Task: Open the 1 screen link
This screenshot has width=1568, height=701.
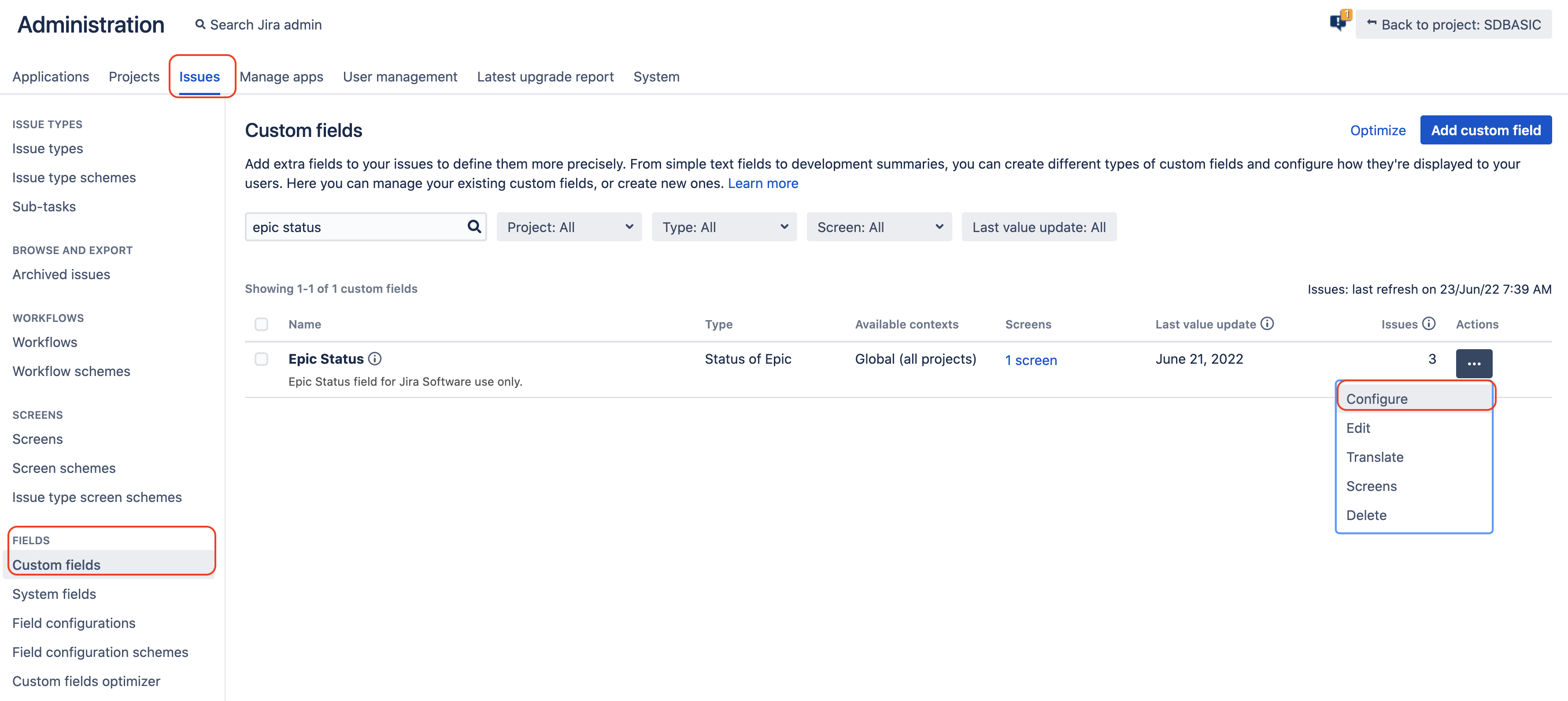Action: (1031, 360)
